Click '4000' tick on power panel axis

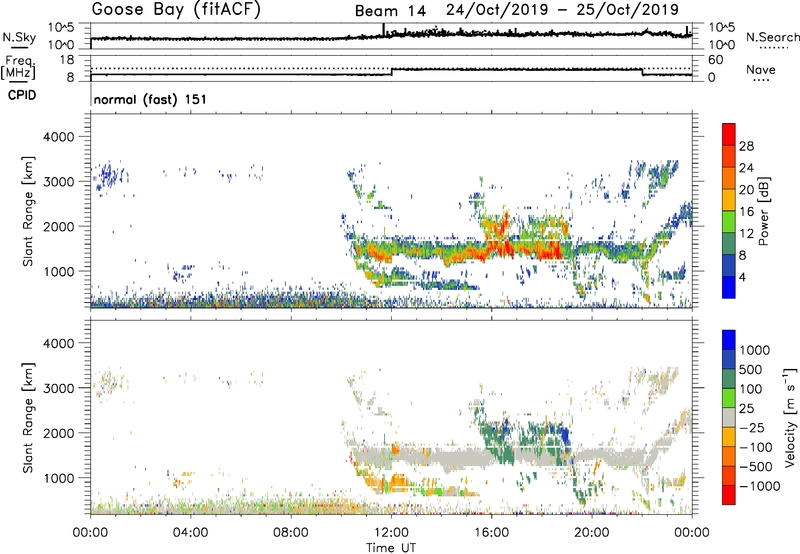[x=58, y=137]
